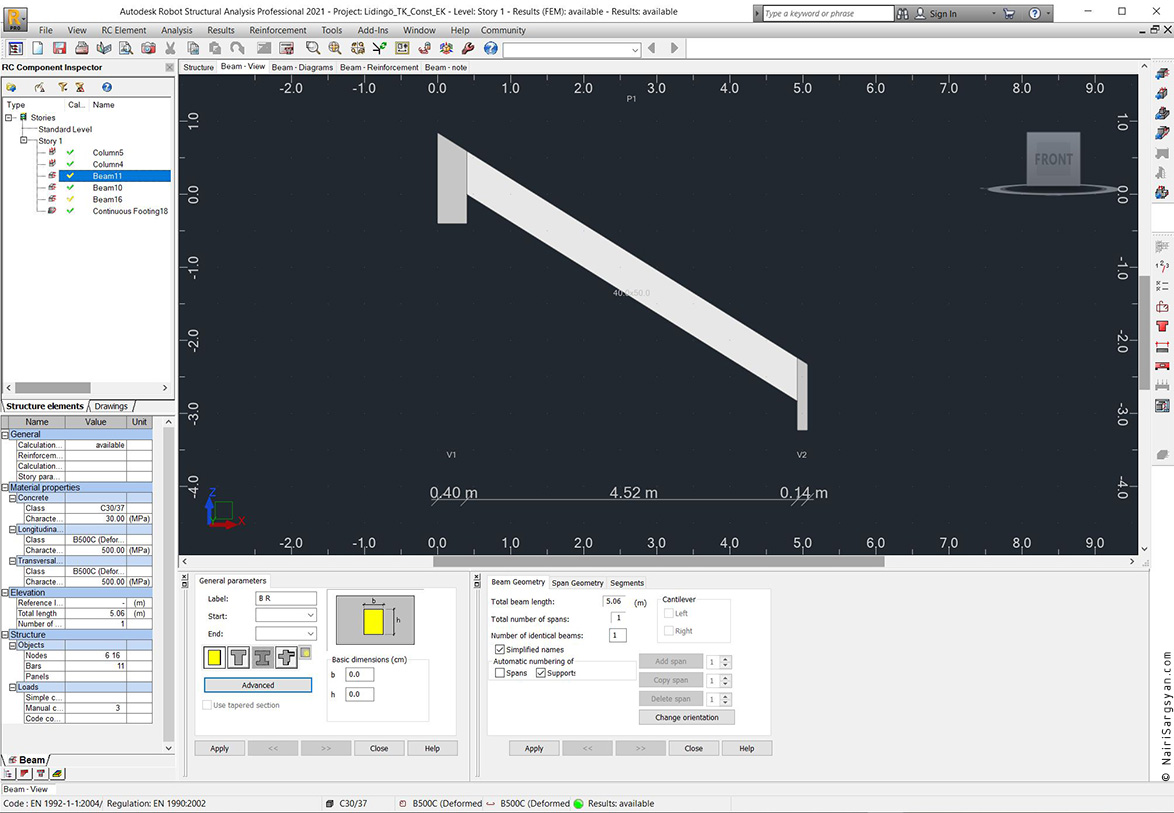This screenshot has height=813, width=1174.
Task: Click the Zoom window magnifier icon
Action: (313, 48)
